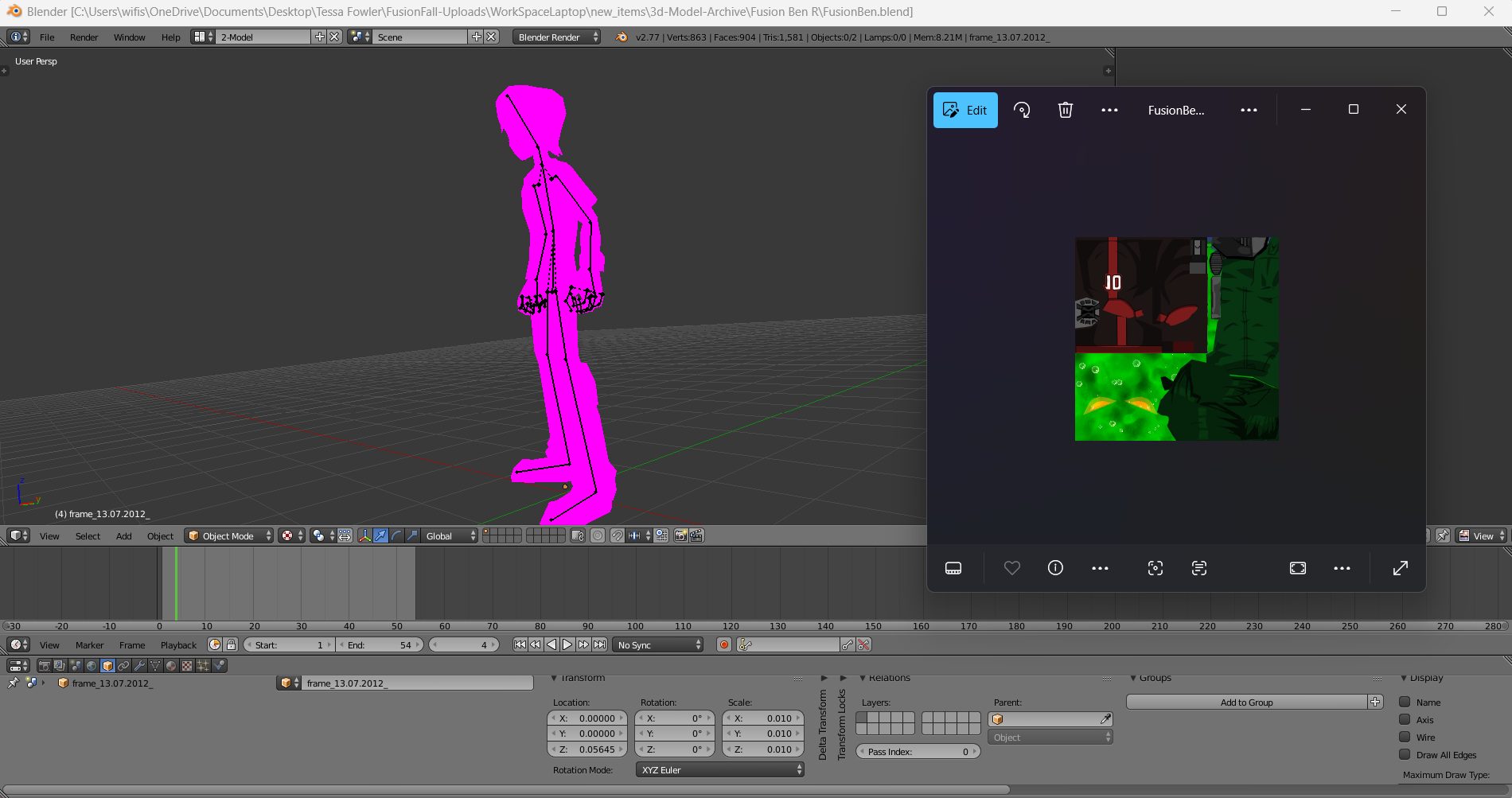Image resolution: width=1512 pixels, height=798 pixels.
Task: Open timeline Playback menu
Action: pos(178,644)
